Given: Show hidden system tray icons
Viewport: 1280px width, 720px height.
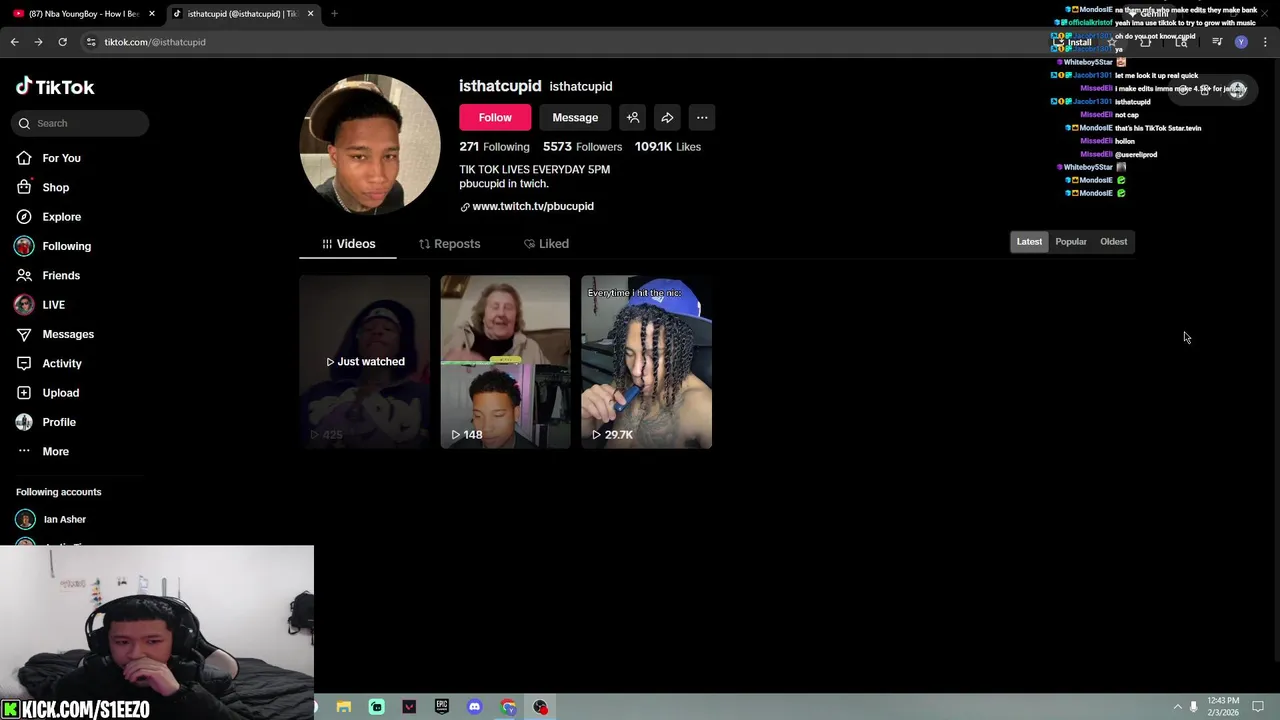Looking at the screenshot, I should [1177, 707].
